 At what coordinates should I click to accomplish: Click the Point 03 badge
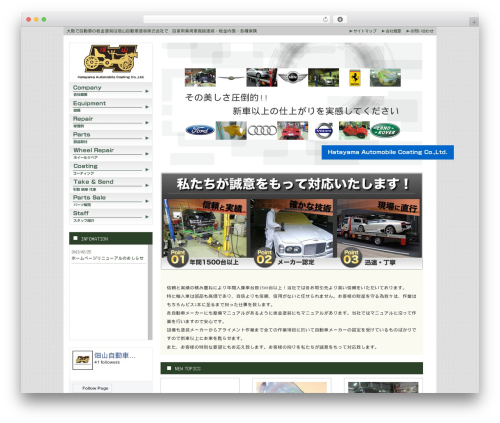(351, 258)
